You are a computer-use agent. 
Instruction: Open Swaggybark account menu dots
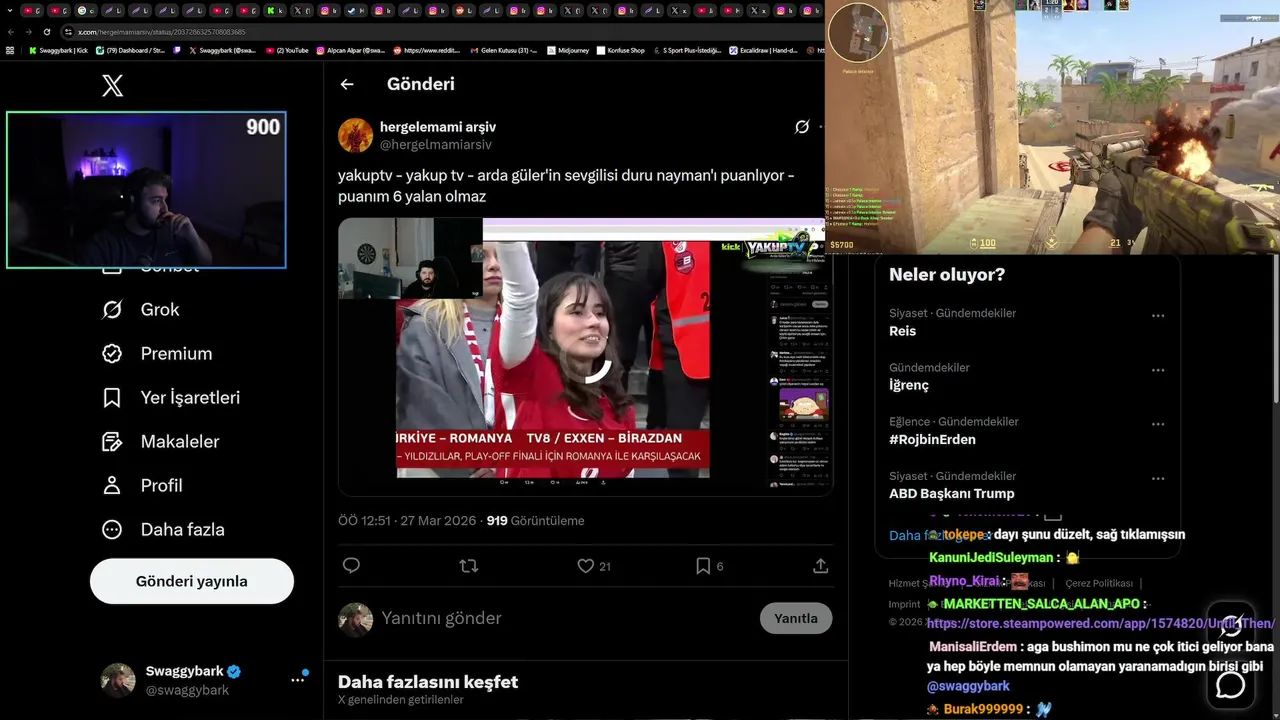click(297, 680)
